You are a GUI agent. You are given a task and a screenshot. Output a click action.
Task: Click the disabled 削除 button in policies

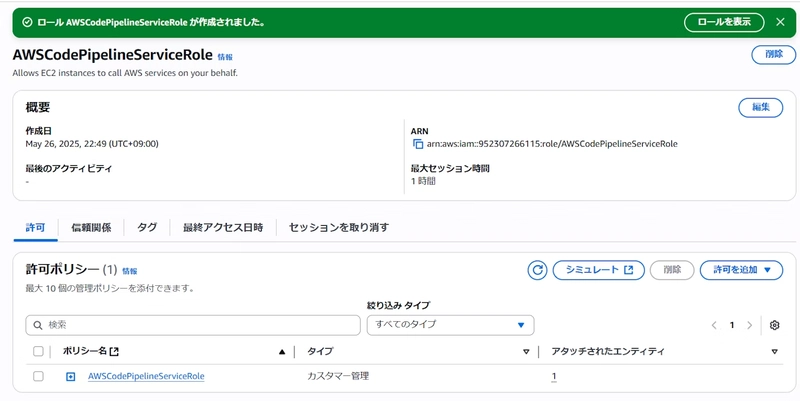(x=672, y=270)
